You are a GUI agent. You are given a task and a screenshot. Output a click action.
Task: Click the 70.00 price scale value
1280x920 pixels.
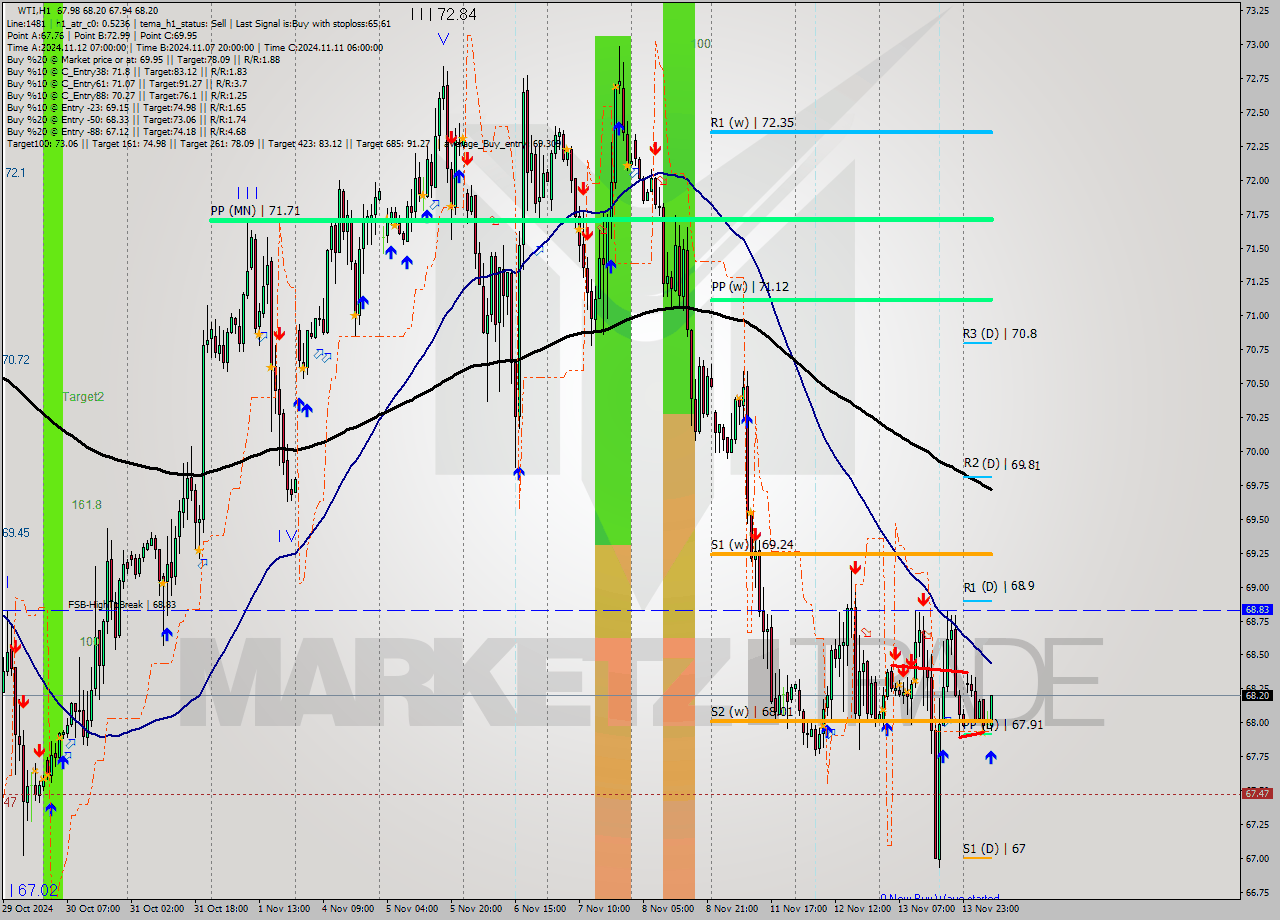pyautogui.click(x=1256, y=451)
